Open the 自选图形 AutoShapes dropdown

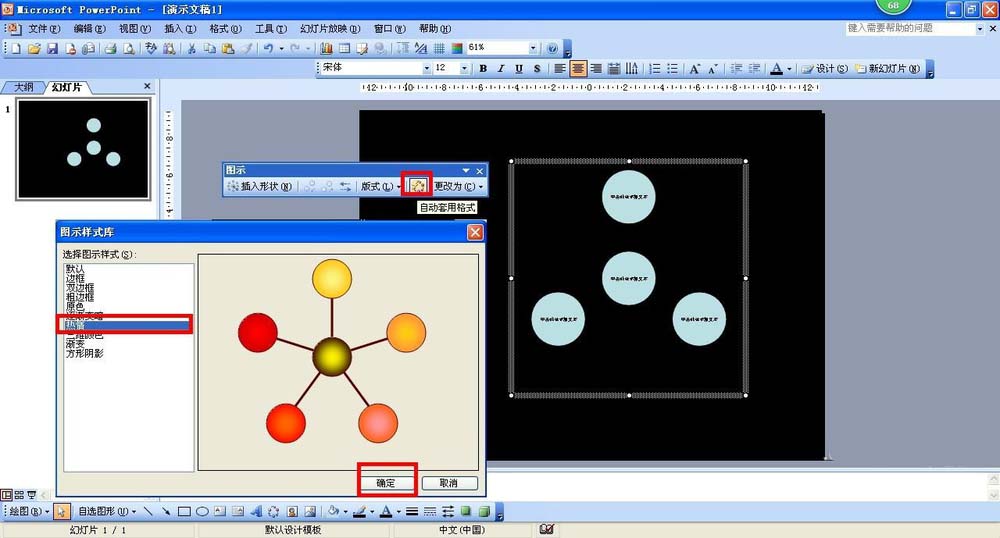(107, 511)
